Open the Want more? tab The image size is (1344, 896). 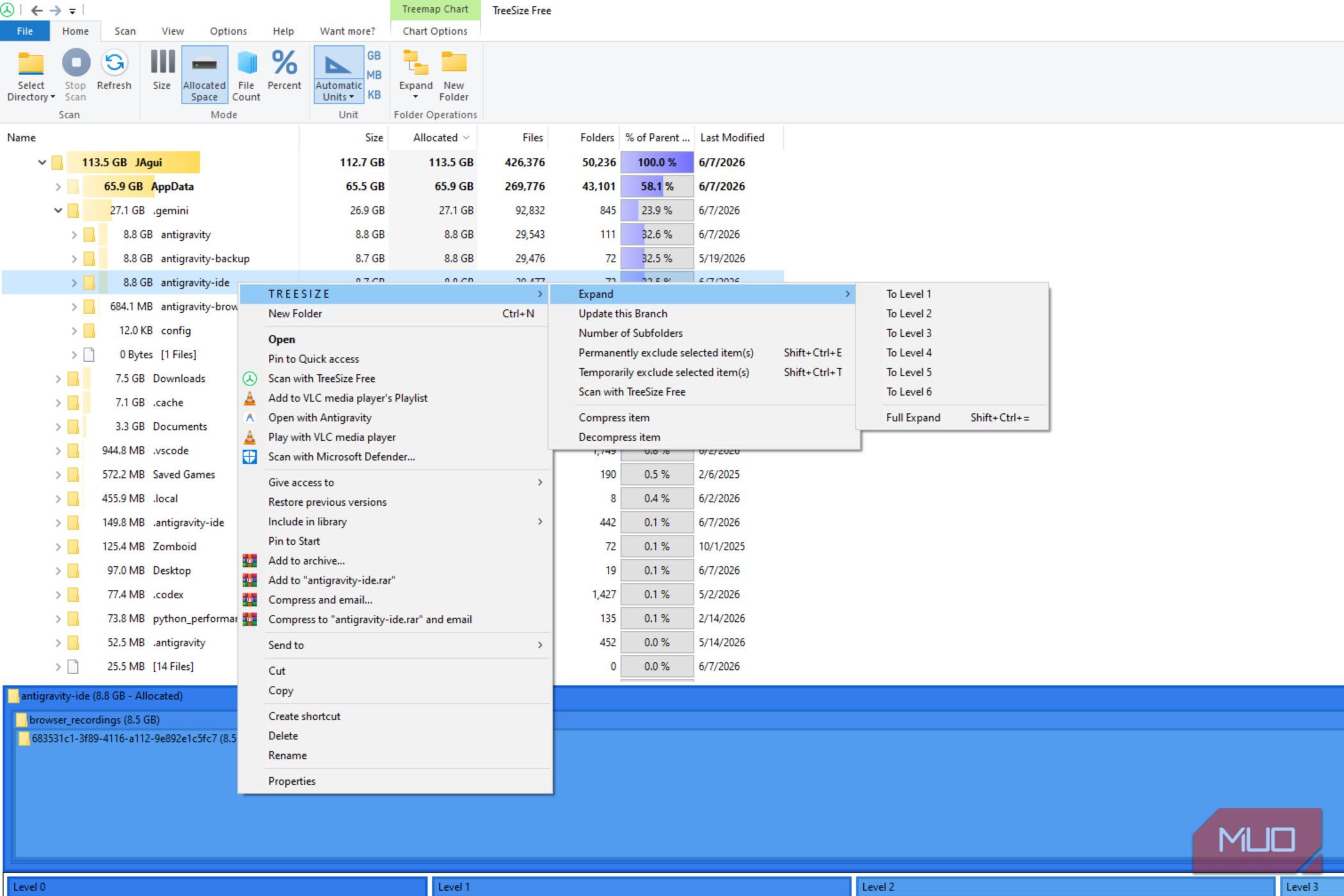pos(348,31)
